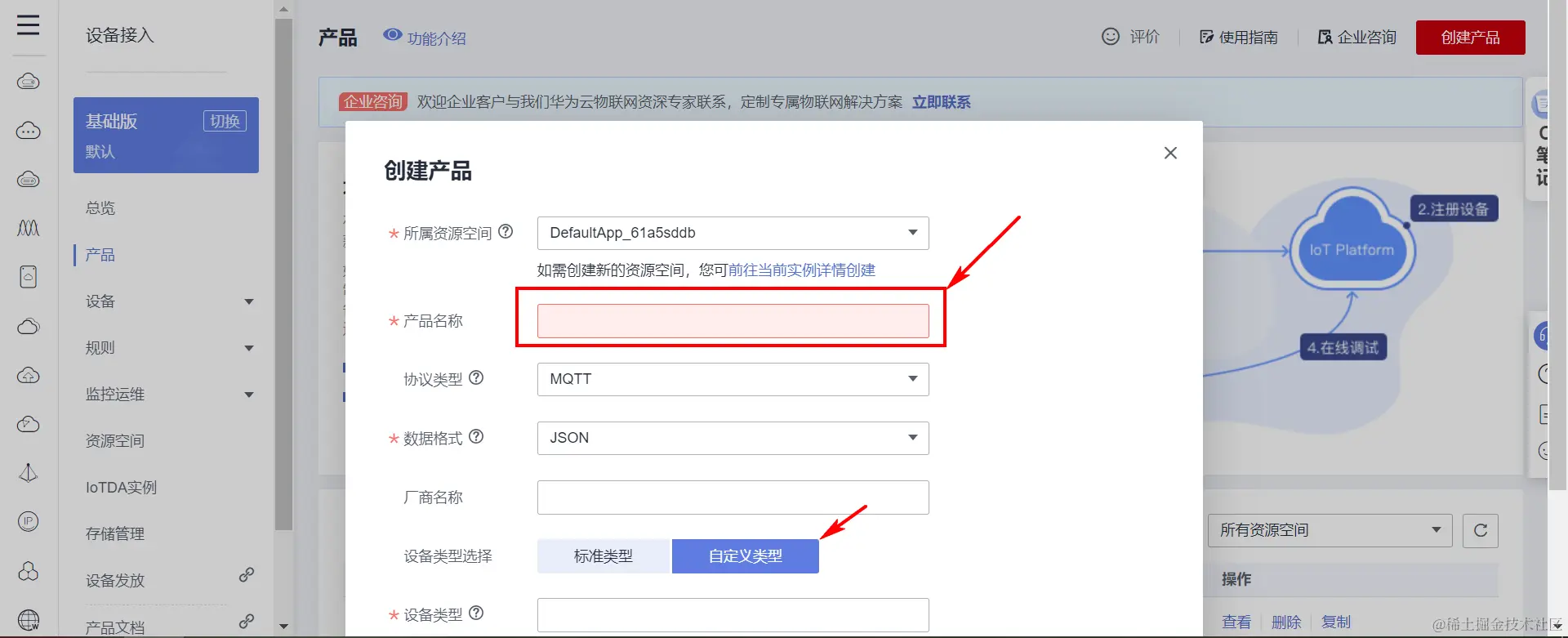The width and height of the screenshot is (1568, 638).
Task: Click 前往当前实例详情创建 link
Action: (x=801, y=270)
